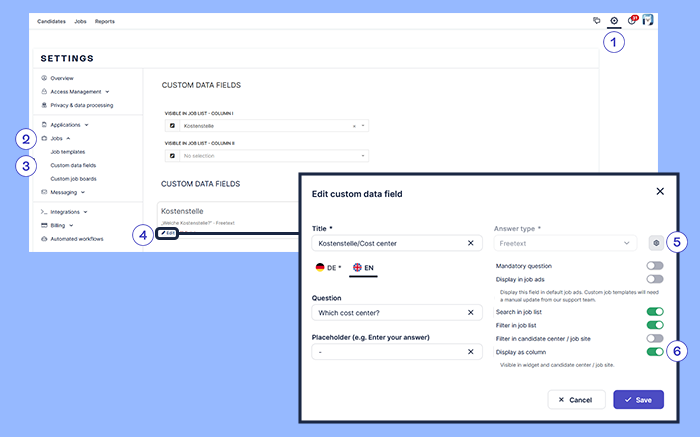Open the user profile avatar
The image size is (700, 437).
tap(648, 20)
